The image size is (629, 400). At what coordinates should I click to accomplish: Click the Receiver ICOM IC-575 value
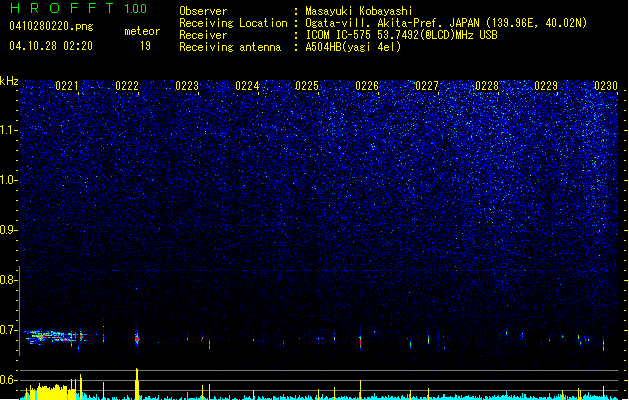coord(402,35)
